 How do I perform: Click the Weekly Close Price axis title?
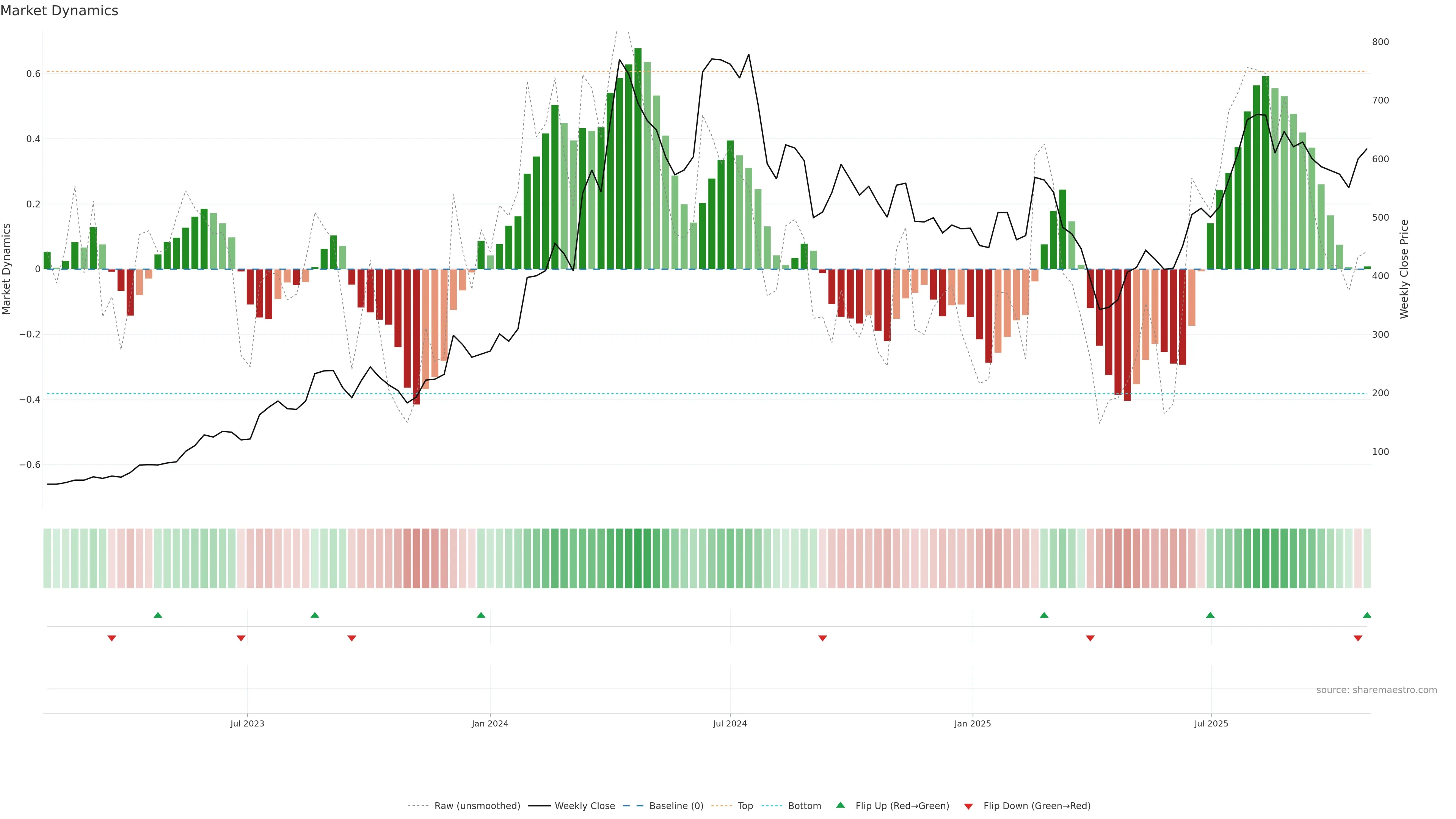coord(1404,269)
